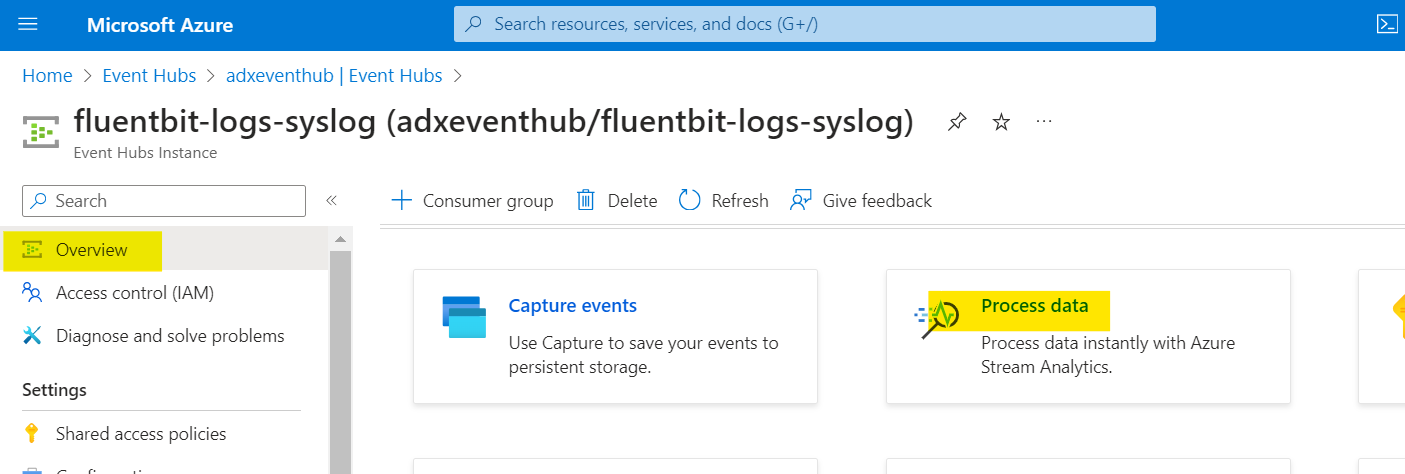Open the Event Hubs breadcrumb link
The height and width of the screenshot is (474, 1405).
click(x=149, y=75)
